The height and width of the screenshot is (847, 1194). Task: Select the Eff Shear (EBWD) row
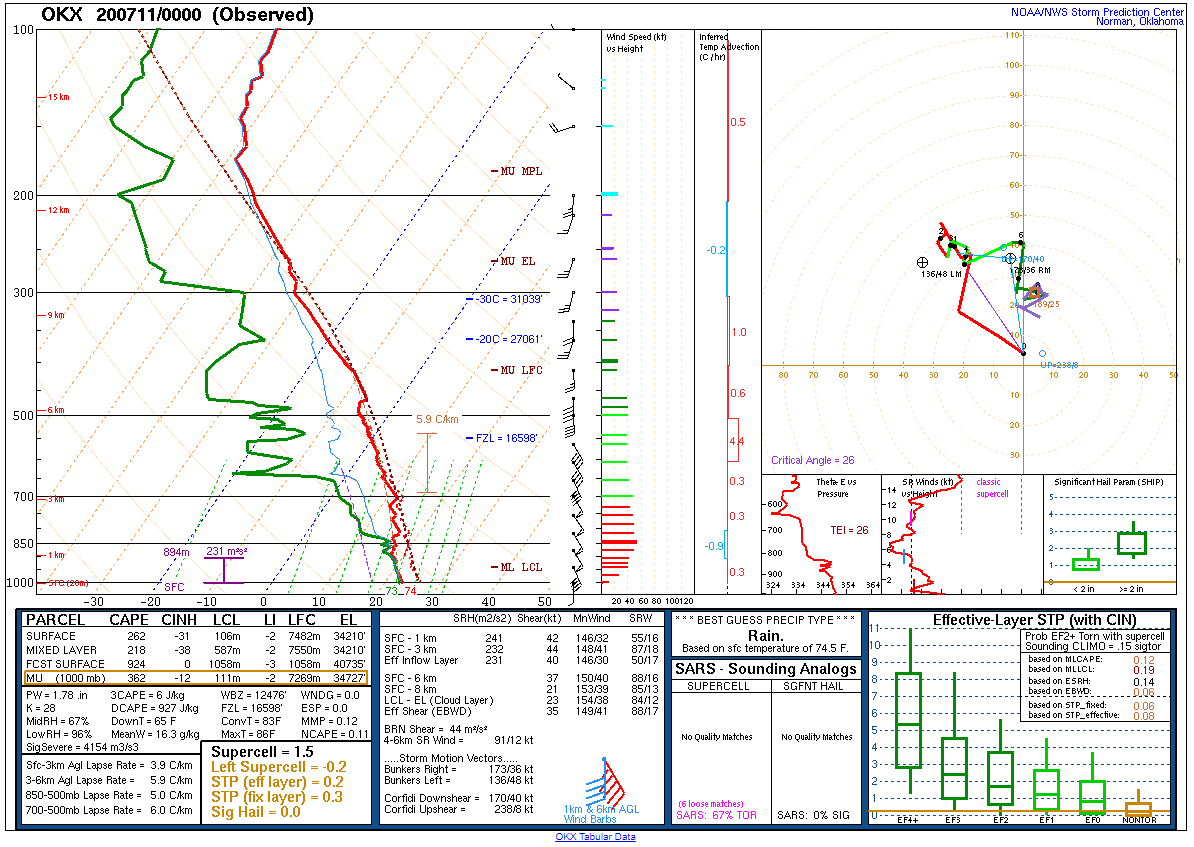click(521, 711)
